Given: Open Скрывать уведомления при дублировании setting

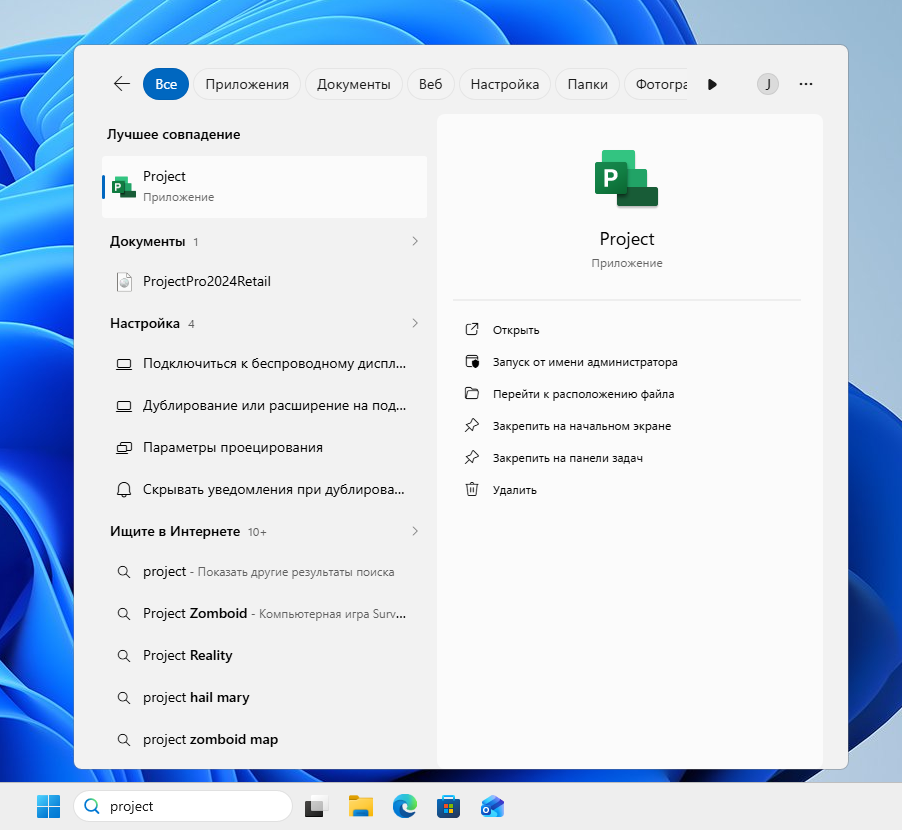Looking at the screenshot, I should (264, 489).
